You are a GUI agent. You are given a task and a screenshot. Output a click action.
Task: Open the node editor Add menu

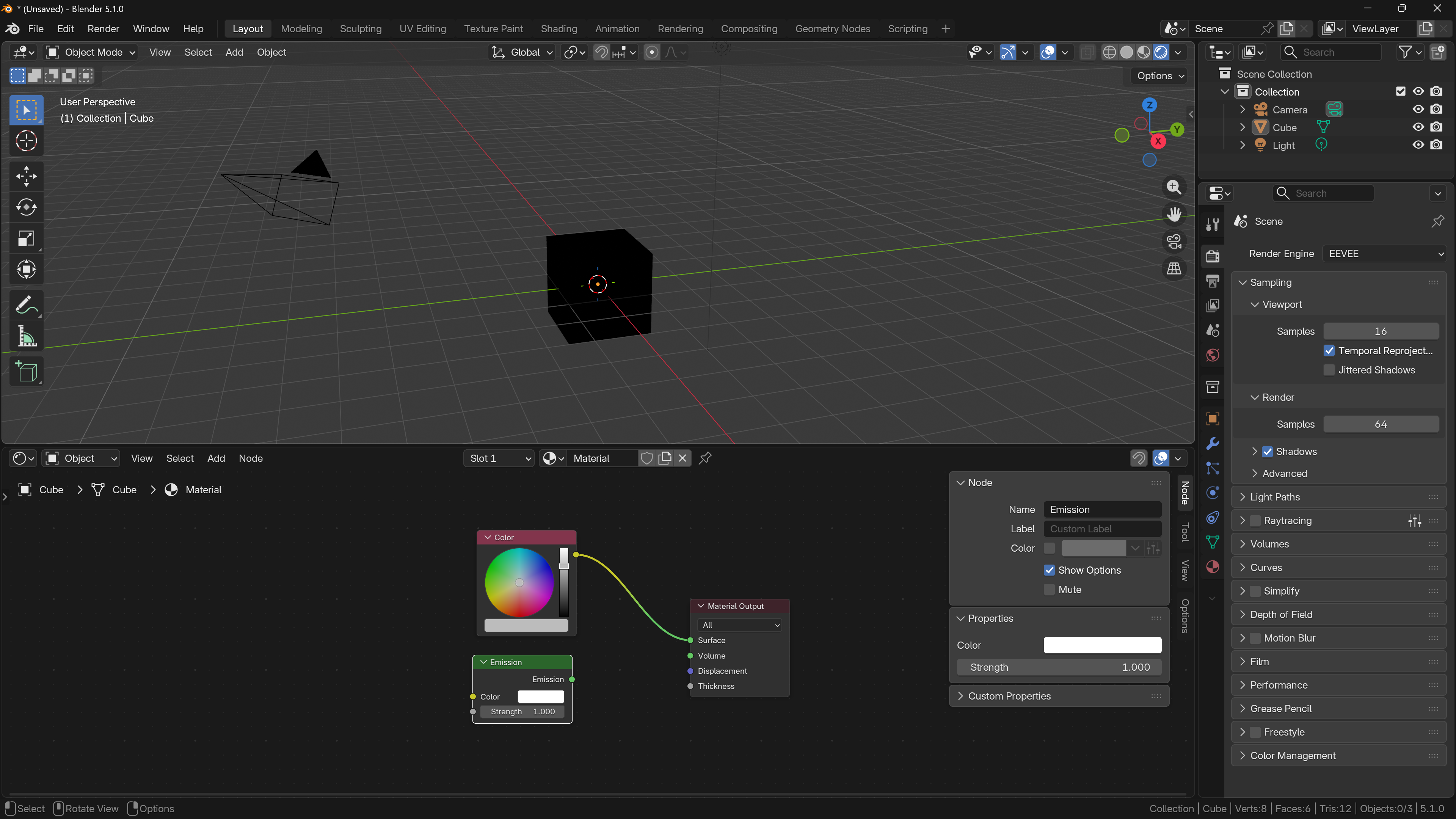pyautogui.click(x=216, y=458)
